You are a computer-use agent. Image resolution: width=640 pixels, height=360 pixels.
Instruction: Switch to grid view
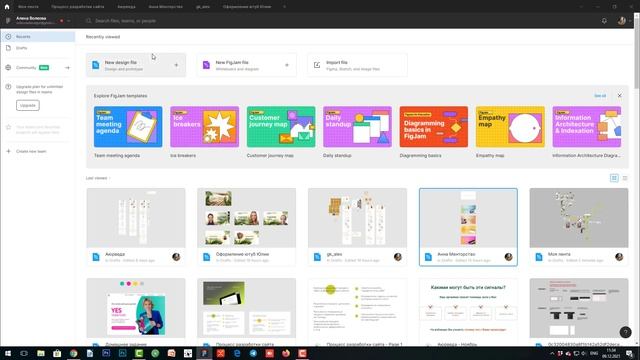pyautogui.click(x=614, y=178)
